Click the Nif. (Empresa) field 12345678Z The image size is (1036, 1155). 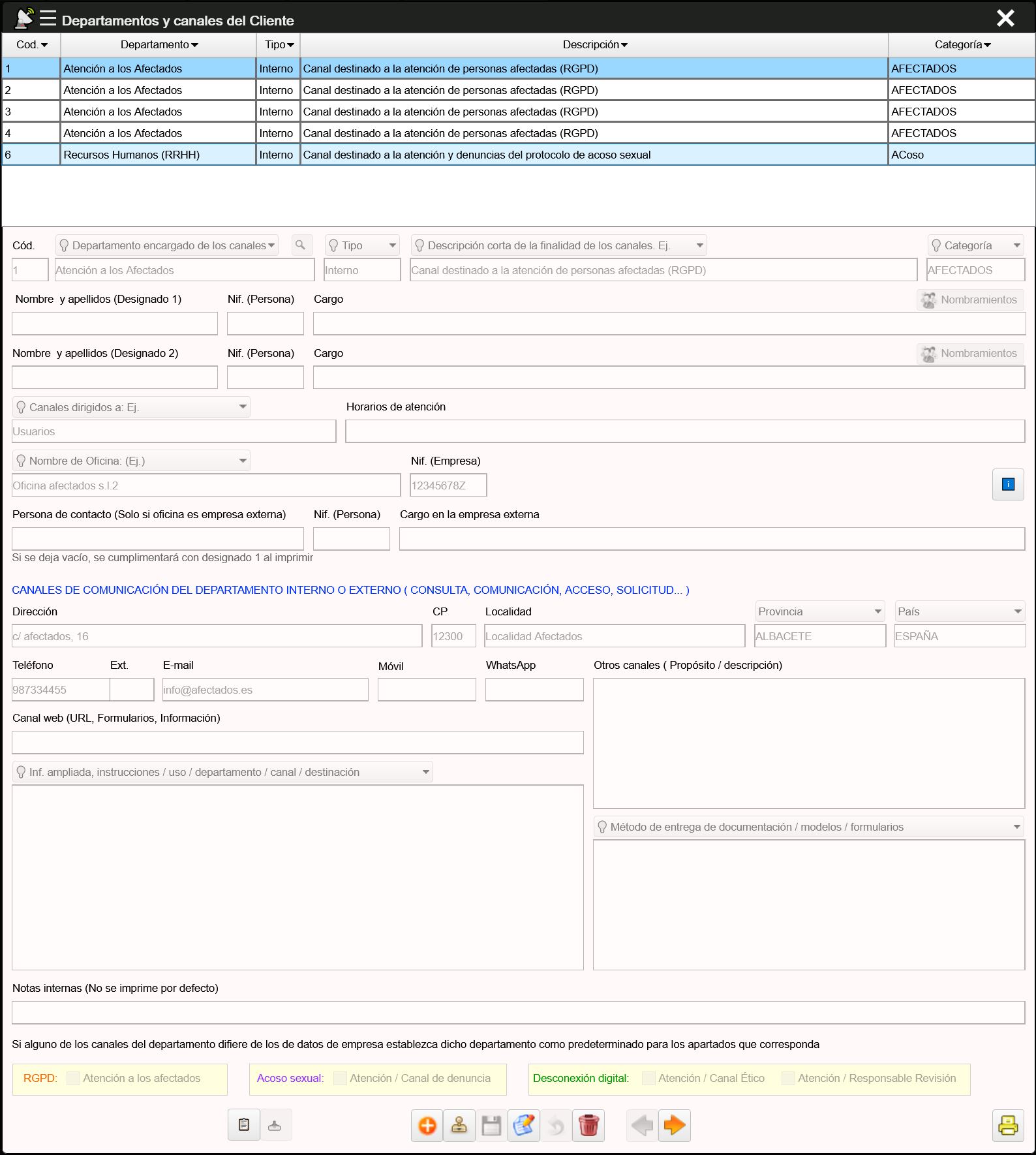(448, 485)
